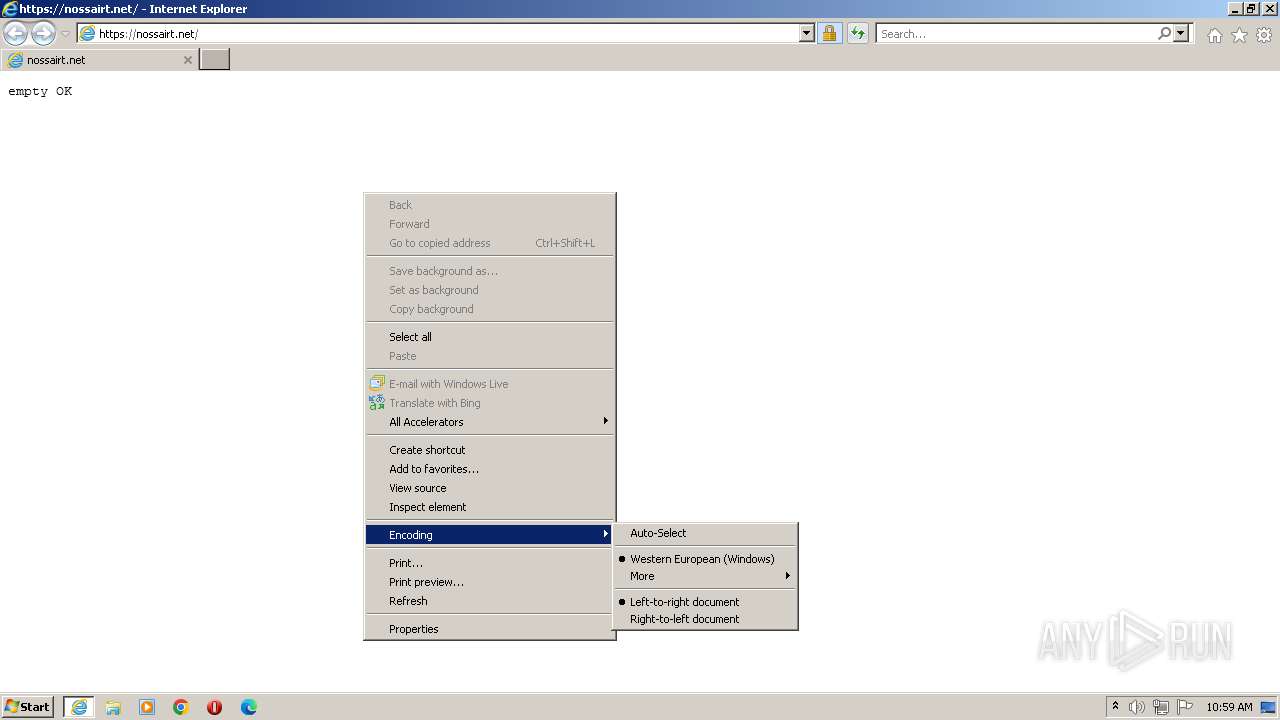Select the nossairt.net tab
Viewport: 1280px width, 720px height.
coord(99,60)
